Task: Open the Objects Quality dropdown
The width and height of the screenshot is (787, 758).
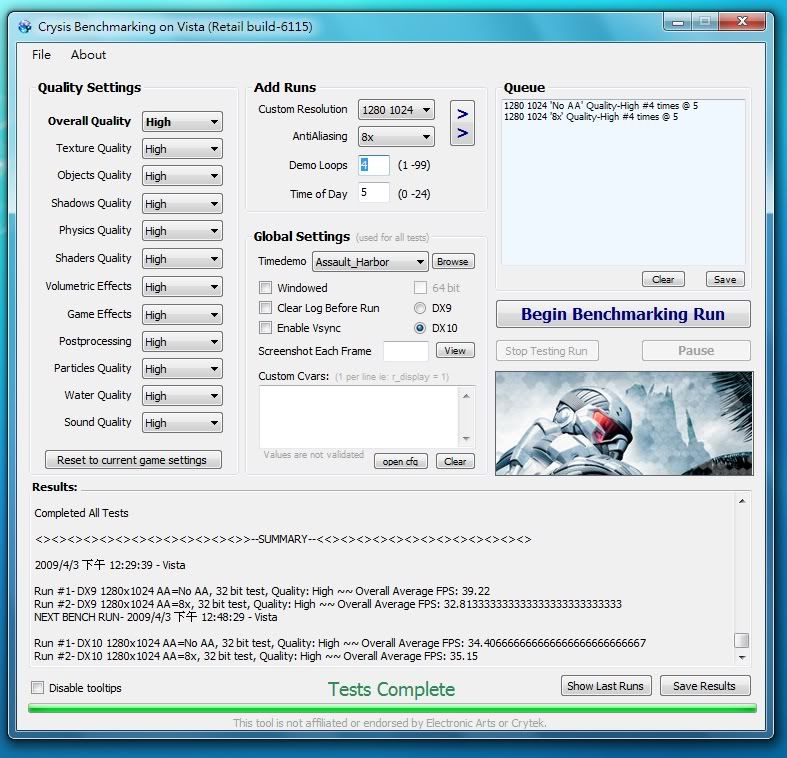Action: coord(182,176)
